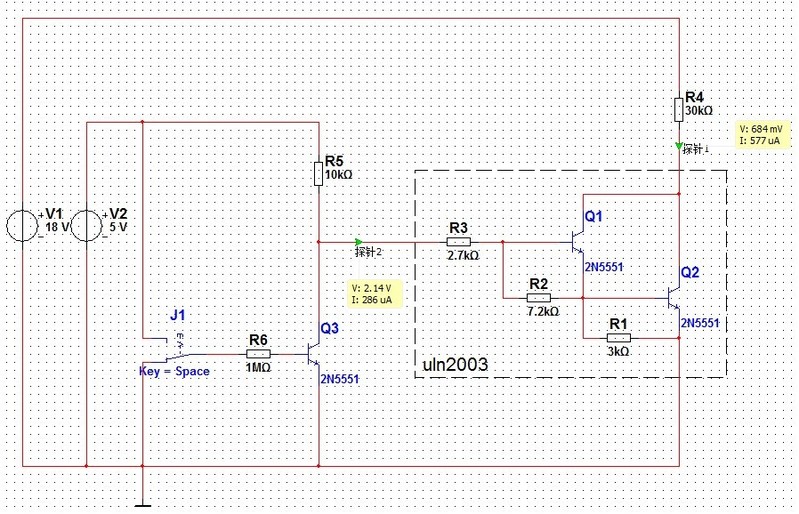Click the ground symbol at the bottom
Image resolution: width=799 pixels, height=514 pixels.
tap(143, 502)
